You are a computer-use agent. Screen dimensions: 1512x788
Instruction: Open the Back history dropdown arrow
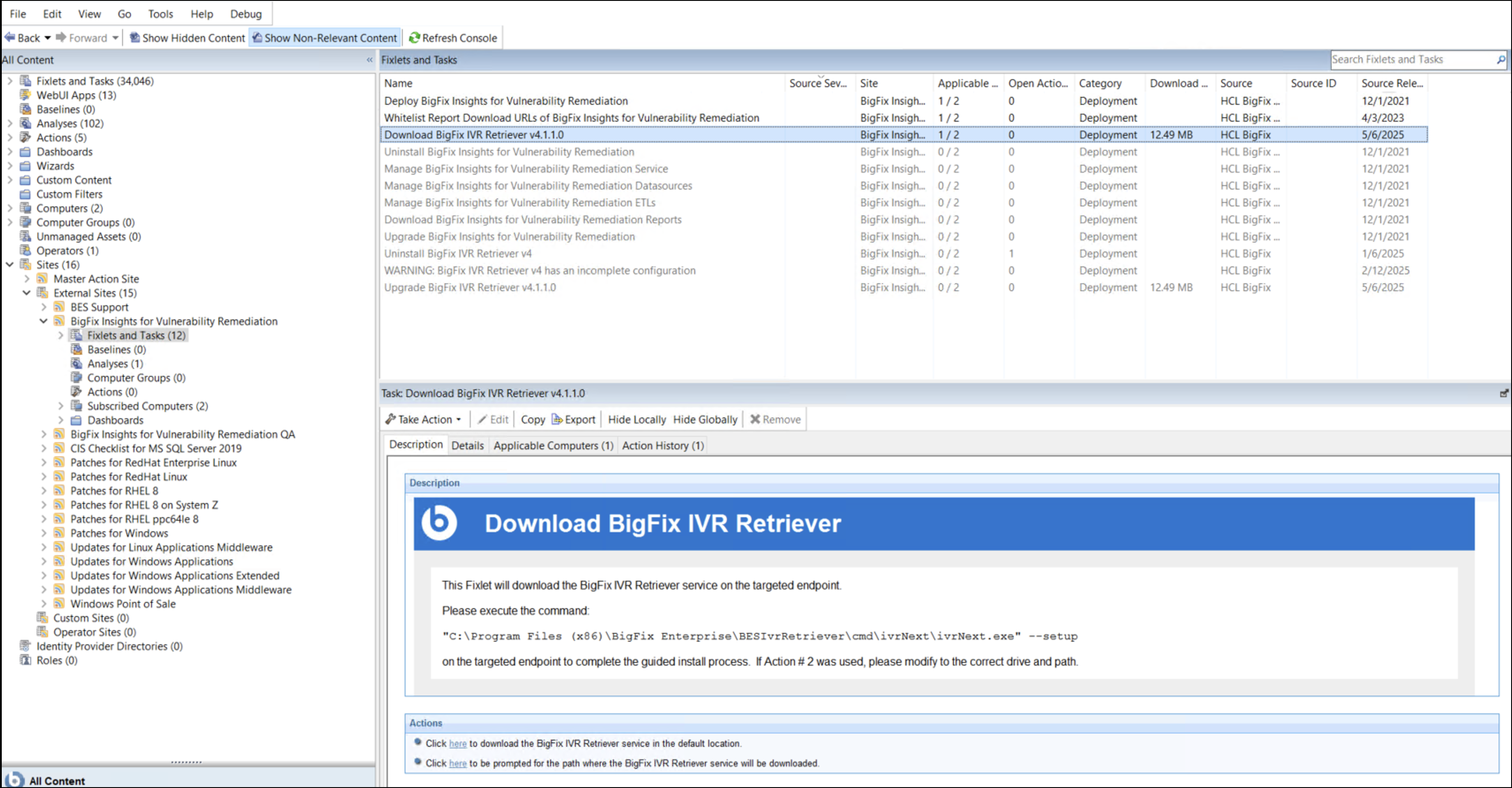tap(48, 38)
